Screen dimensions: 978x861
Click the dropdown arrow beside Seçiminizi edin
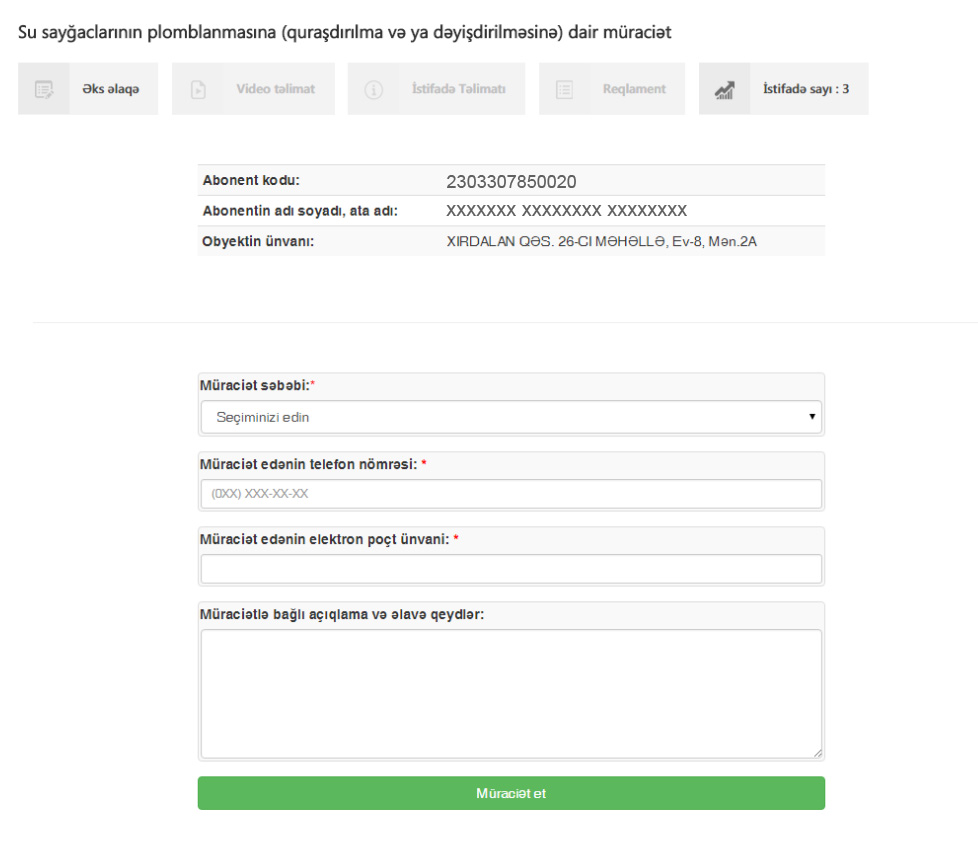tap(811, 416)
